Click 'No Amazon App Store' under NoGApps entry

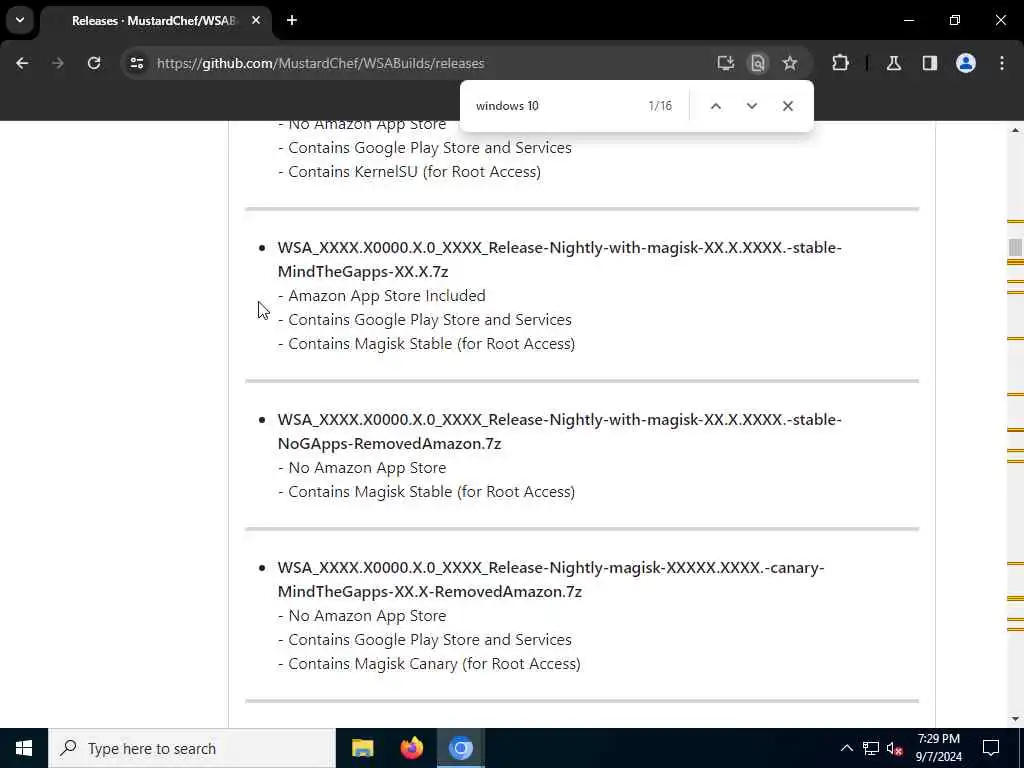[362, 468]
